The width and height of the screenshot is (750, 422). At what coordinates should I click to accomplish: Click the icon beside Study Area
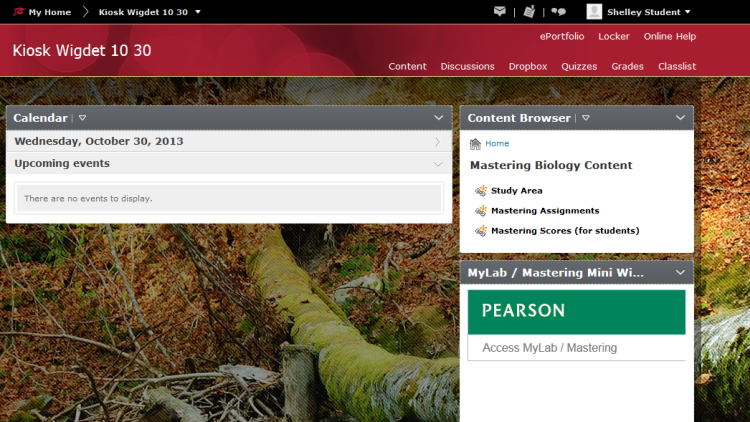coord(481,190)
